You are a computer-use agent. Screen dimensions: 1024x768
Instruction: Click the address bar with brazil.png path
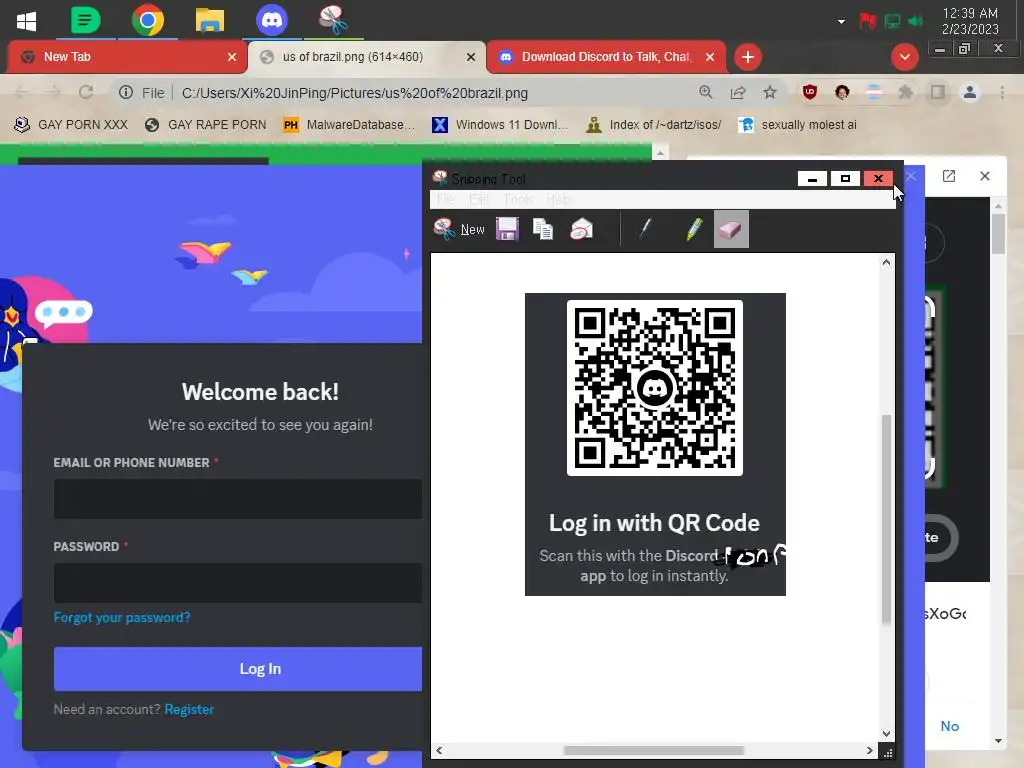(x=355, y=93)
